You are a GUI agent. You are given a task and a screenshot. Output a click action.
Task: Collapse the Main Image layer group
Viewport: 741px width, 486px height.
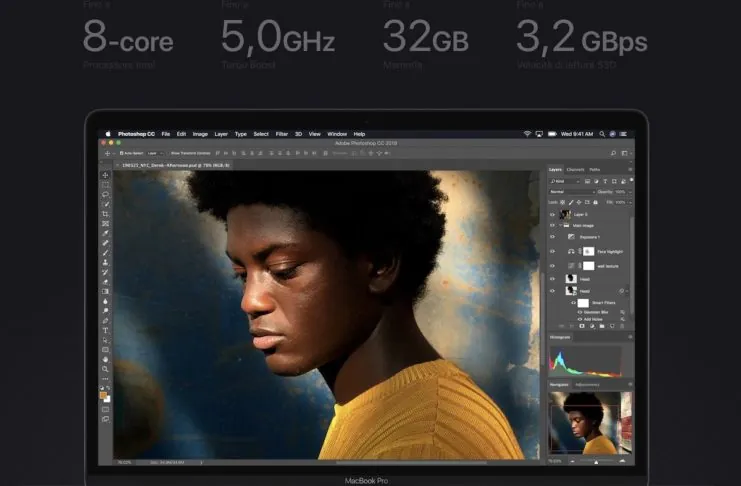point(560,226)
